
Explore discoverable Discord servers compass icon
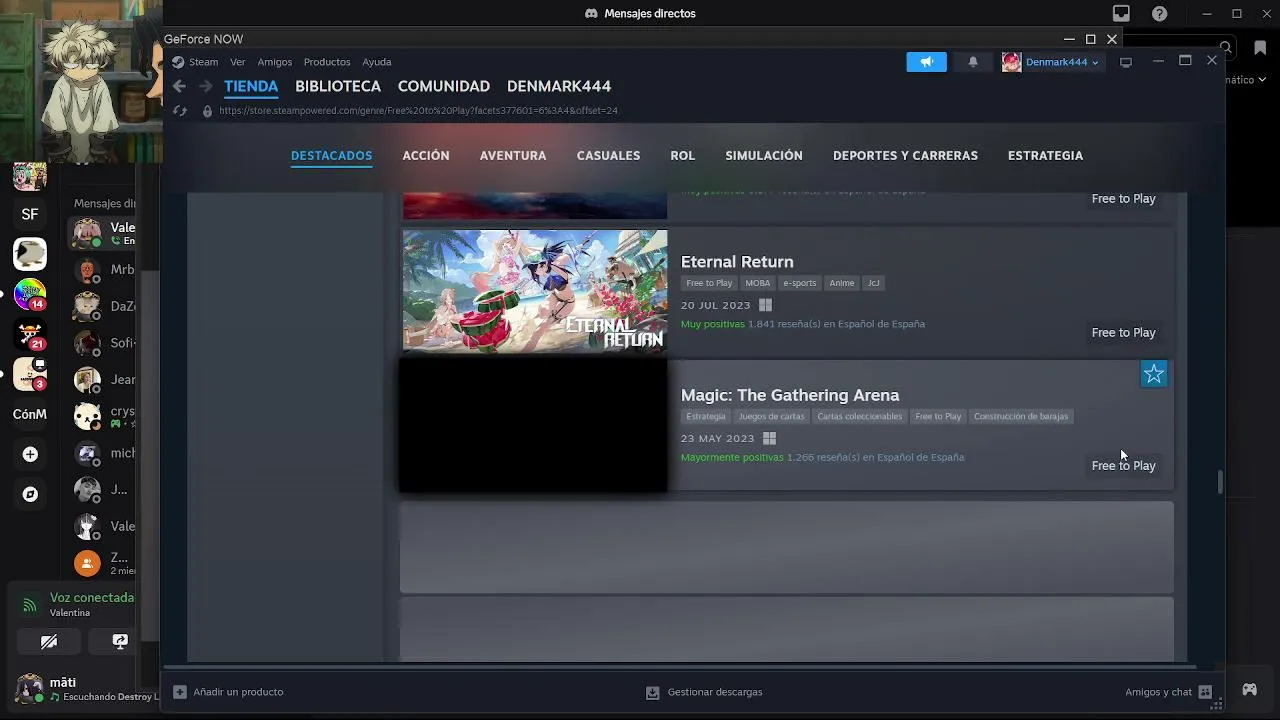tap(30, 495)
